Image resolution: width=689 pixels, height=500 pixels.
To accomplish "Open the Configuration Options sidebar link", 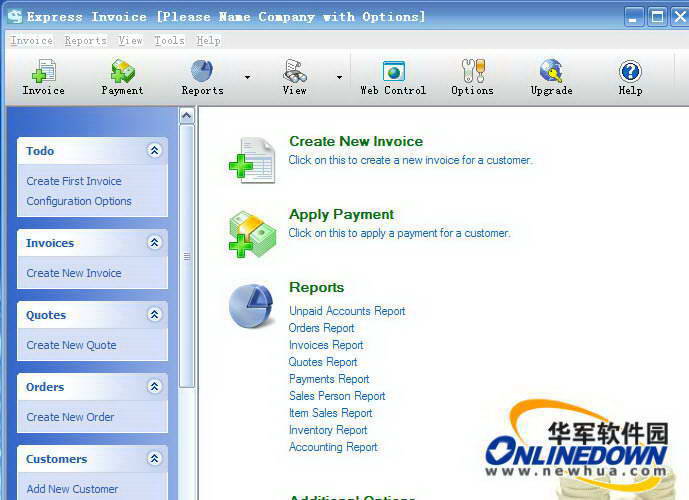I will point(79,201).
